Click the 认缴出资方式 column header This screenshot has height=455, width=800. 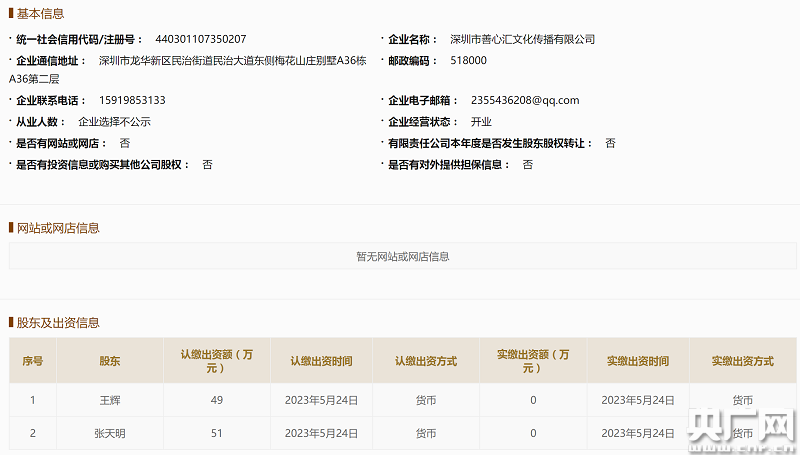click(x=426, y=361)
